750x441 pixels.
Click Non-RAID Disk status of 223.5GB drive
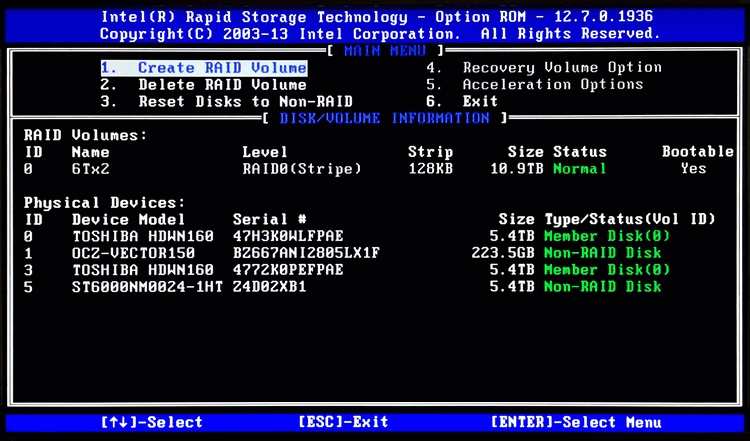(602, 253)
